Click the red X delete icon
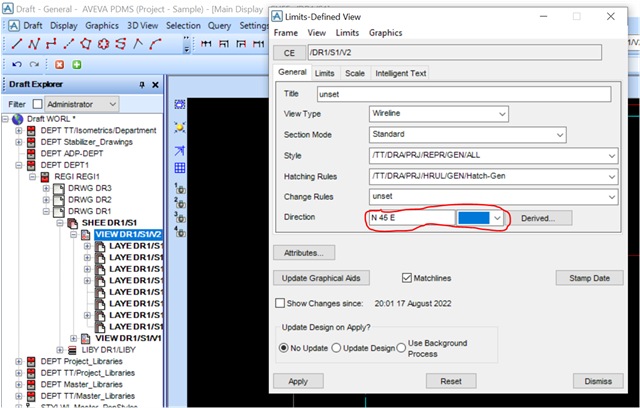Image resolution: width=640 pixels, height=408 pixels. (60, 64)
